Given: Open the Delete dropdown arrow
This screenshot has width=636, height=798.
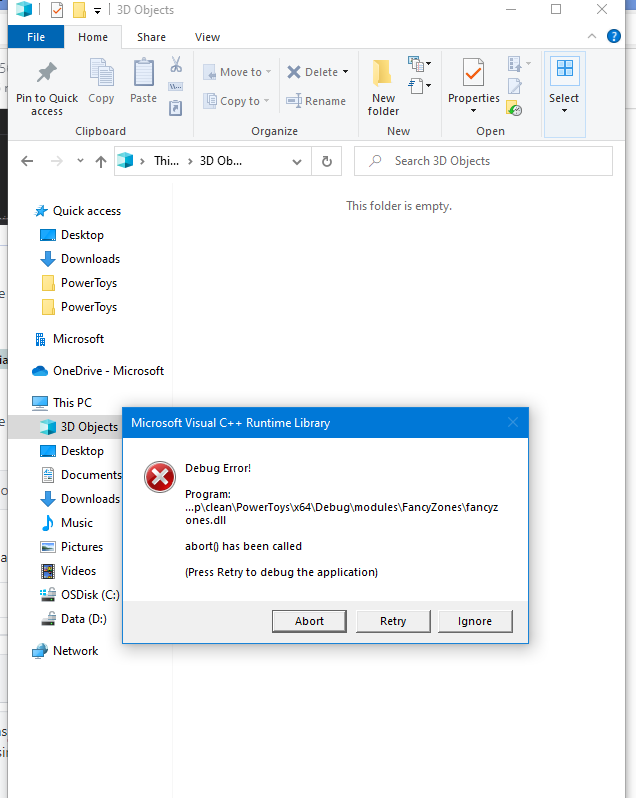Looking at the screenshot, I should [x=345, y=72].
